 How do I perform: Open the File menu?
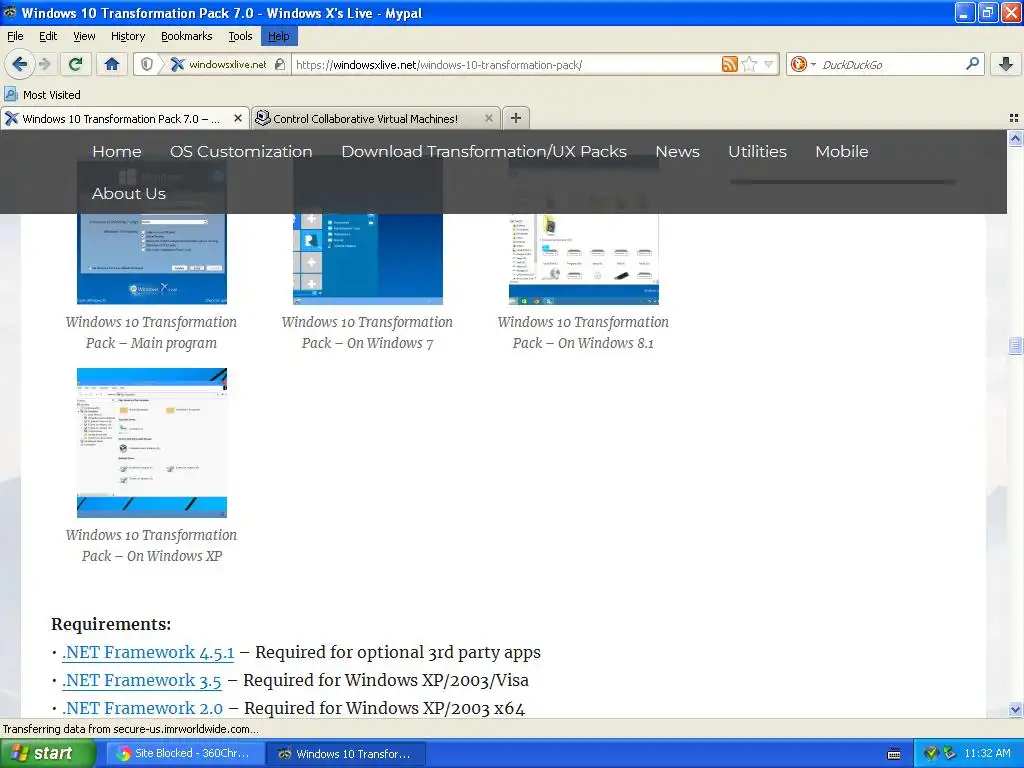click(15, 36)
